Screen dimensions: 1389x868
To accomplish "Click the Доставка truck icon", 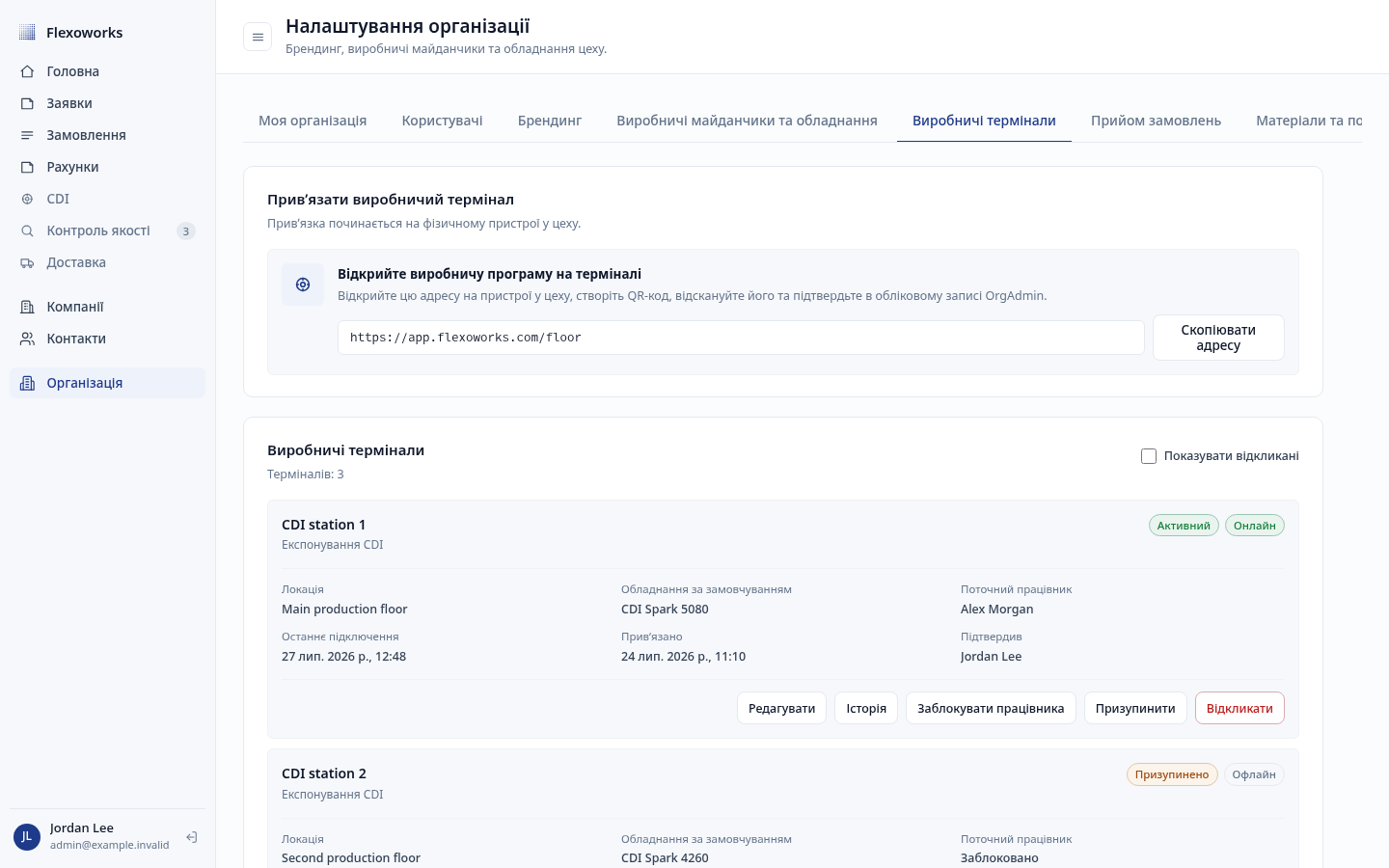I will pyautogui.click(x=27, y=262).
